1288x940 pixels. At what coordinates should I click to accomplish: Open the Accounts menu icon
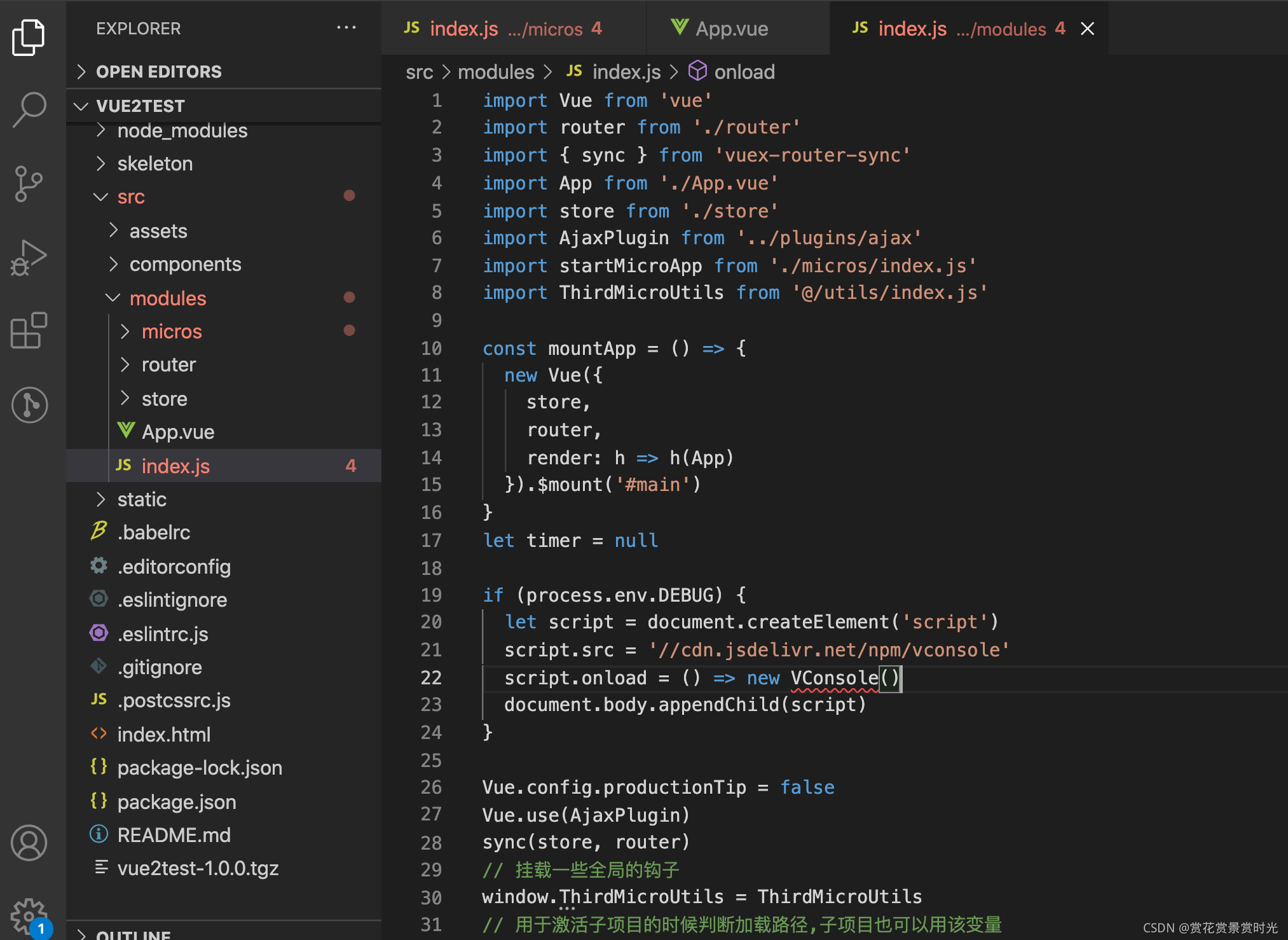(x=29, y=843)
